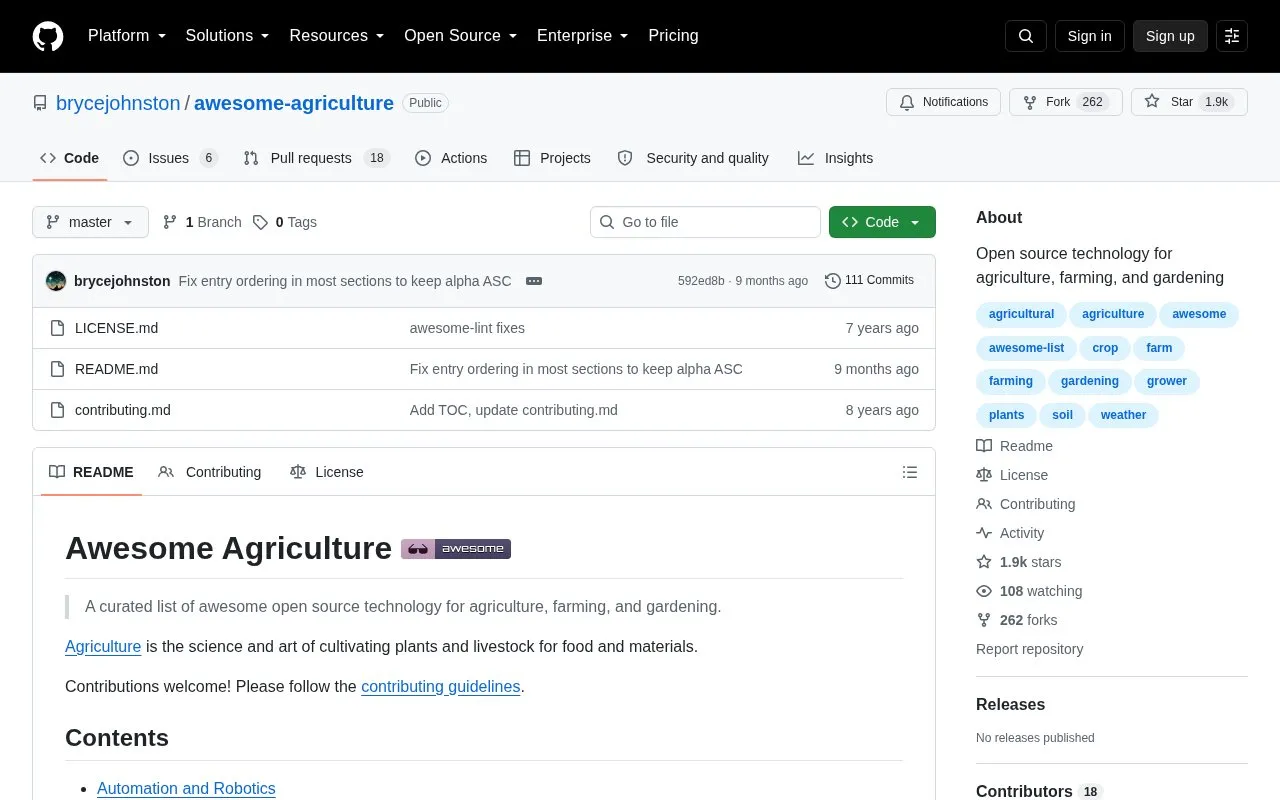View the 262 forks link
This screenshot has height=800, width=1280.
pos(1017,620)
